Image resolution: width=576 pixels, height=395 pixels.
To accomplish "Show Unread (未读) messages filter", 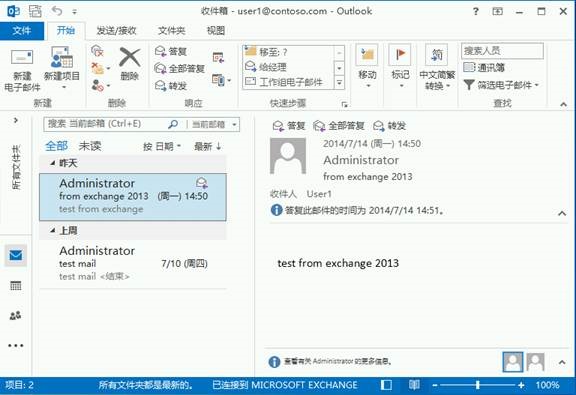I will pos(90,146).
